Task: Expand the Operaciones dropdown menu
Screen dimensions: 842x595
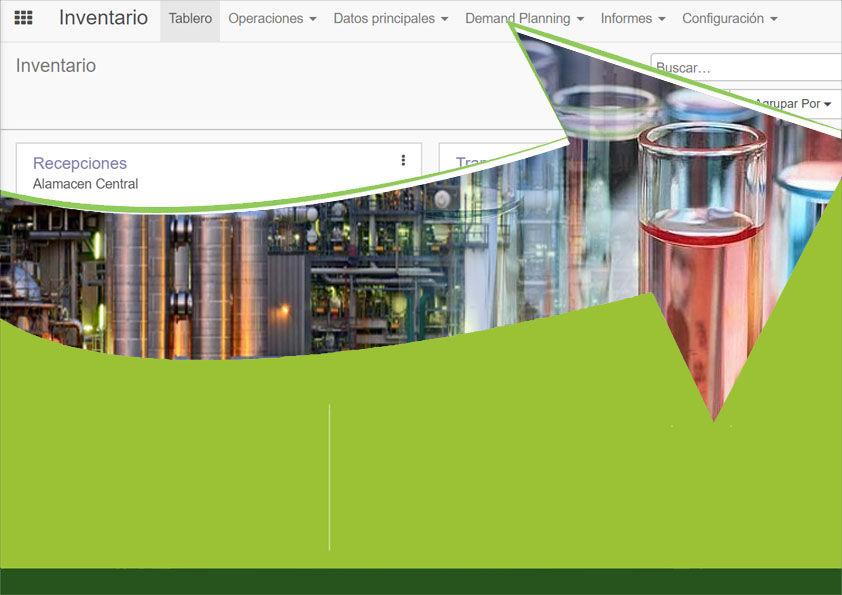Action: coord(272,18)
